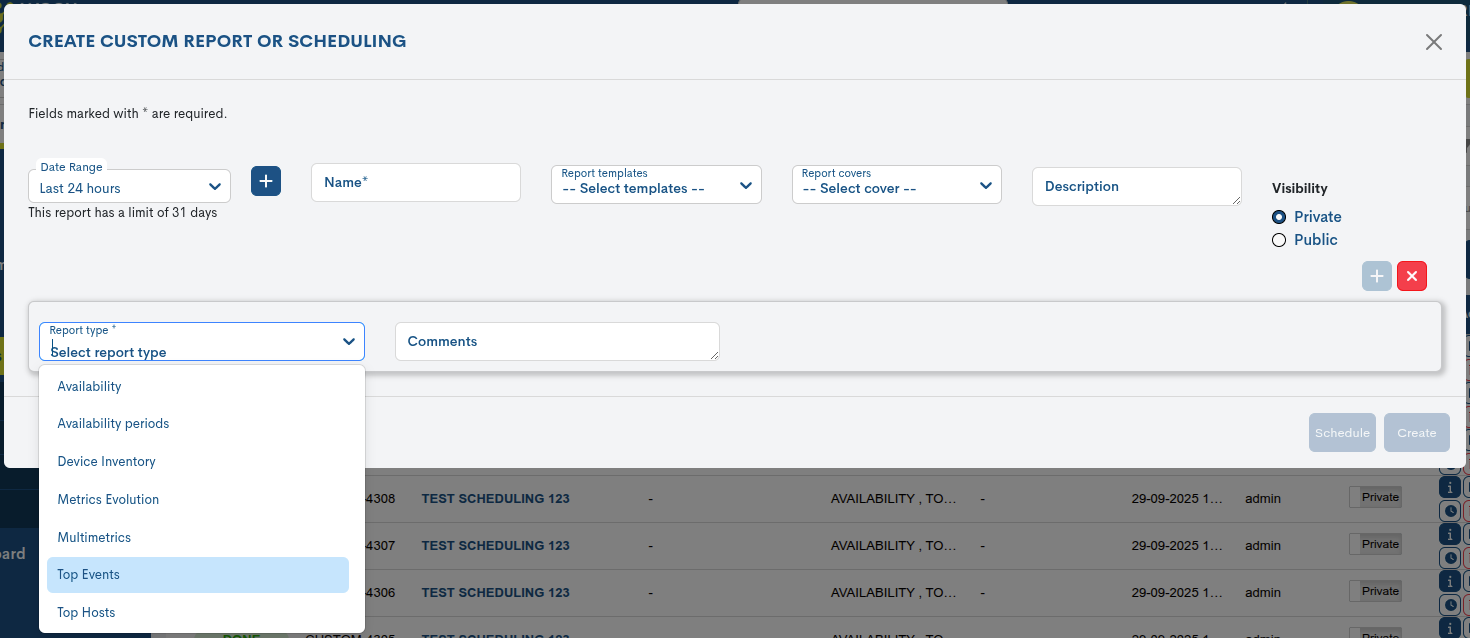The image size is (1470, 638).
Task: Select the Private visibility radio button
Action: coord(1279,217)
